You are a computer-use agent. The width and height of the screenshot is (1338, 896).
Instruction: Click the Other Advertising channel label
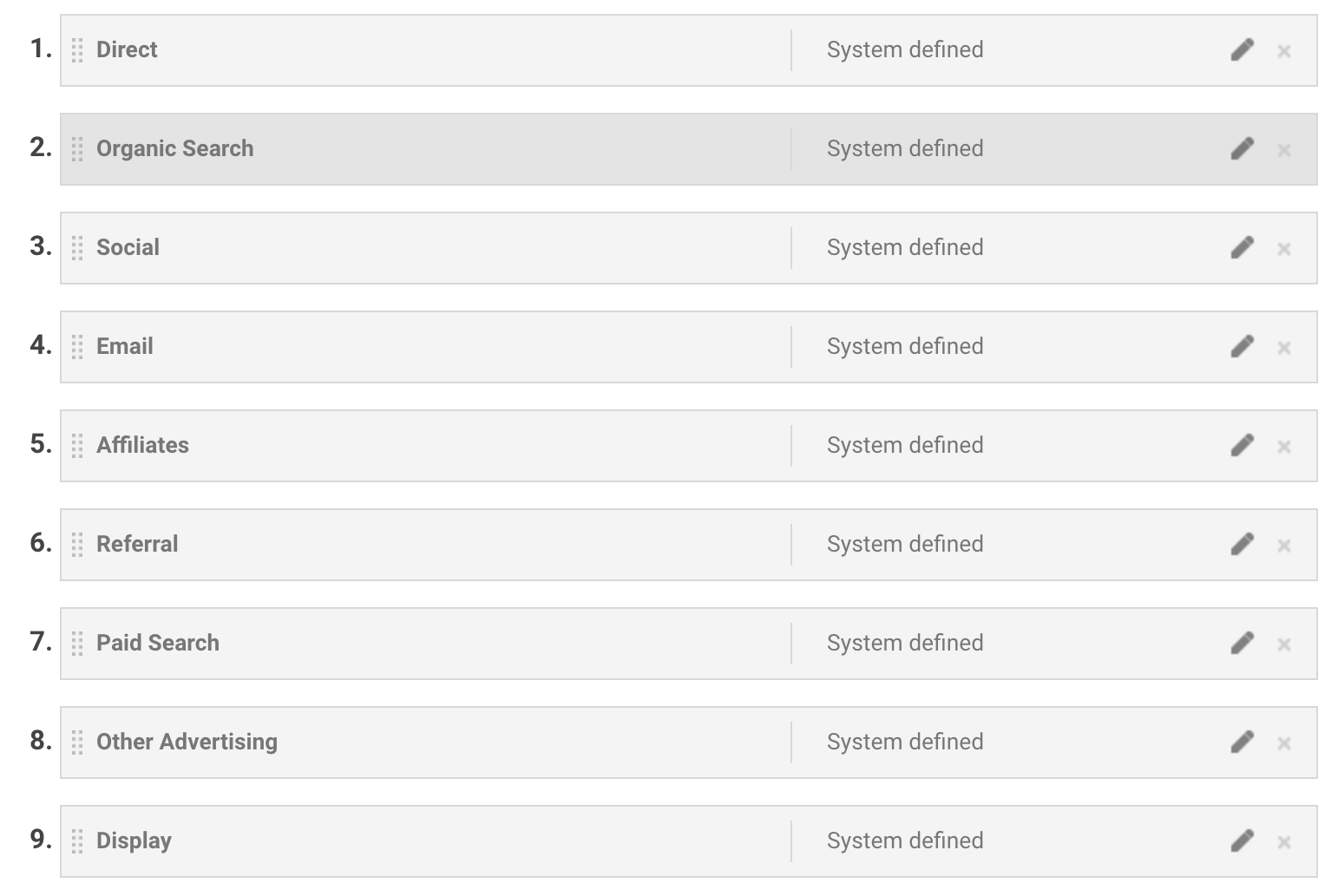(187, 742)
